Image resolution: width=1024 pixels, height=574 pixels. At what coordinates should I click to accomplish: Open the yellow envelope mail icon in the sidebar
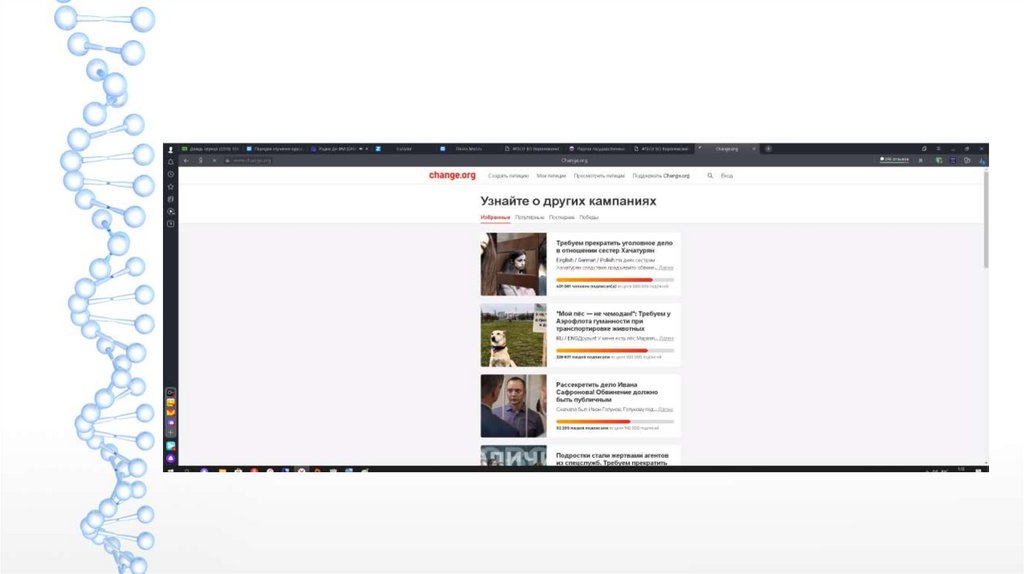point(170,412)
